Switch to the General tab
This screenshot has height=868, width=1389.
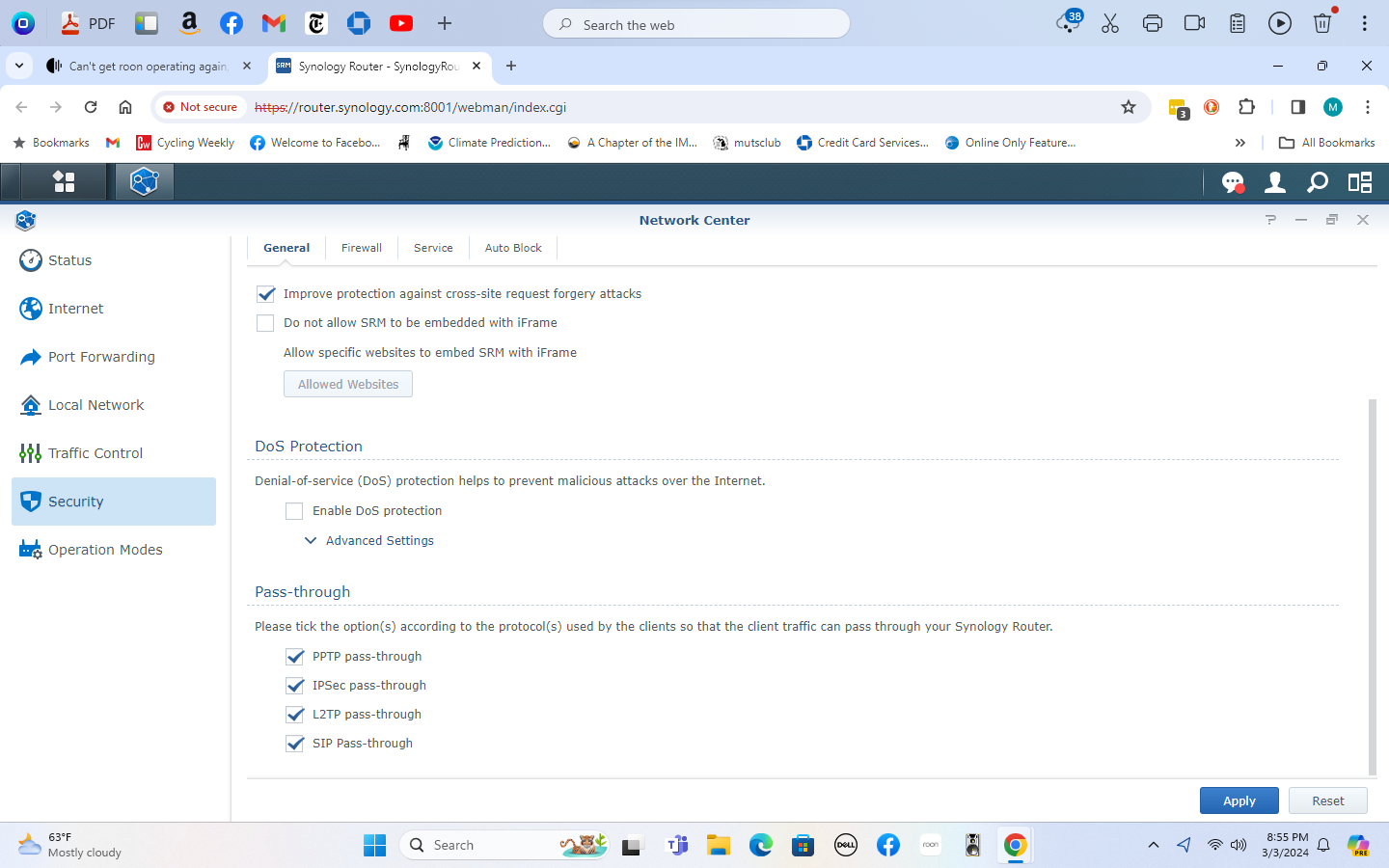point(286,248)
